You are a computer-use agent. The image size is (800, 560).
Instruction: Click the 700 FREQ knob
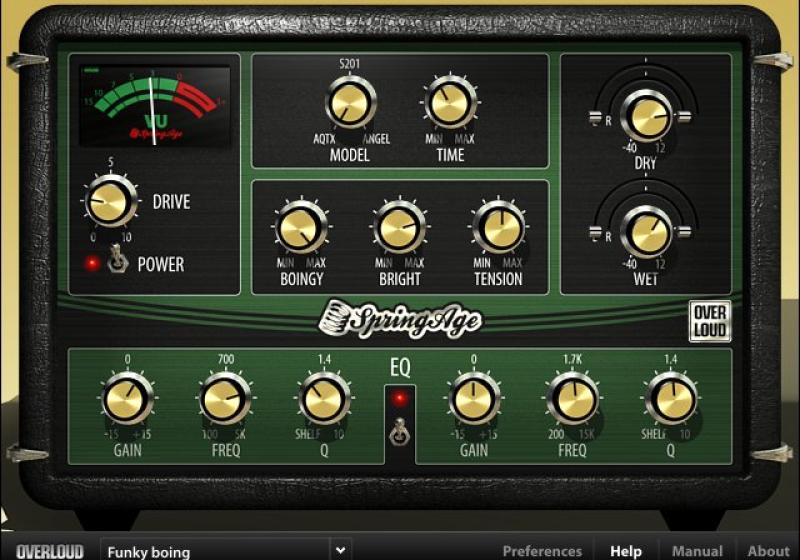[226, 399]
